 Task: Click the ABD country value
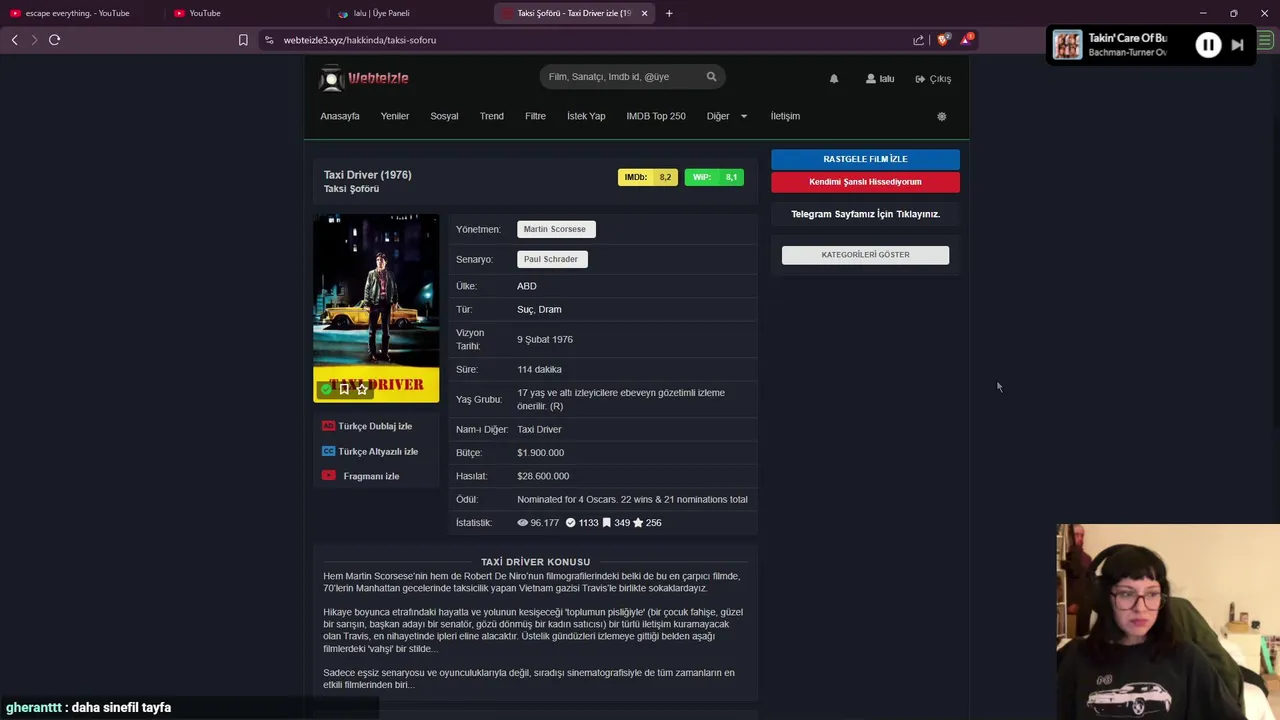point(527,286)
